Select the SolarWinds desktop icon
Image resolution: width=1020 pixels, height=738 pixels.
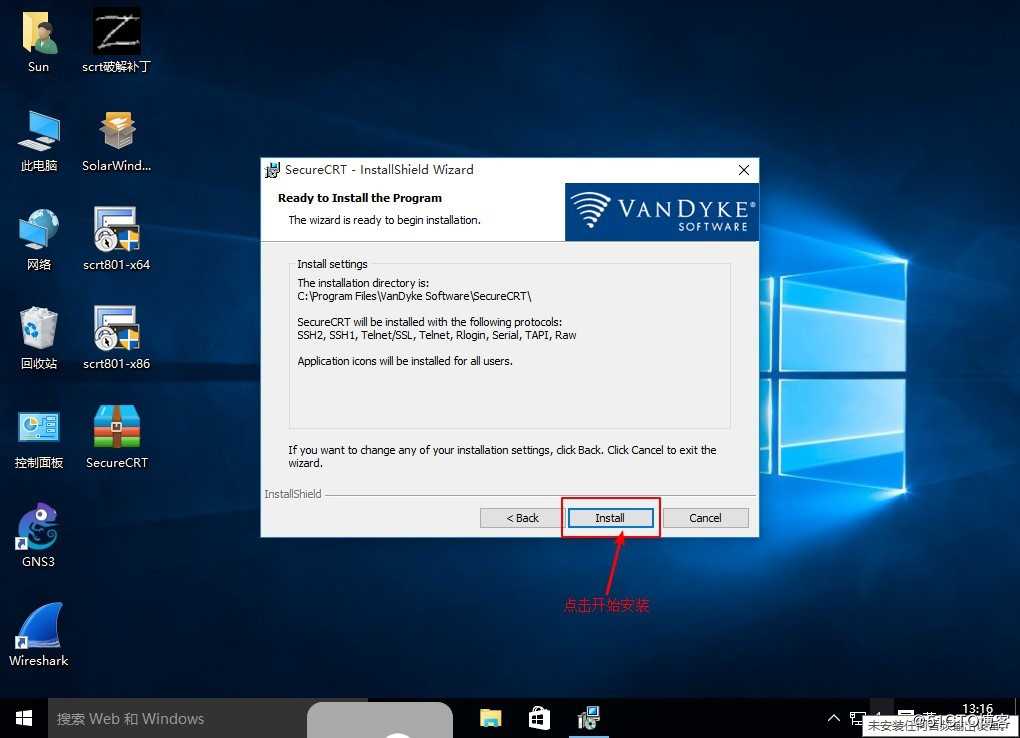[116, 140]
